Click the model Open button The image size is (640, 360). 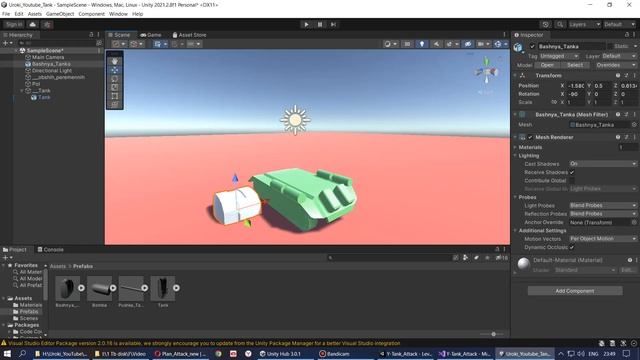(547, 65)
